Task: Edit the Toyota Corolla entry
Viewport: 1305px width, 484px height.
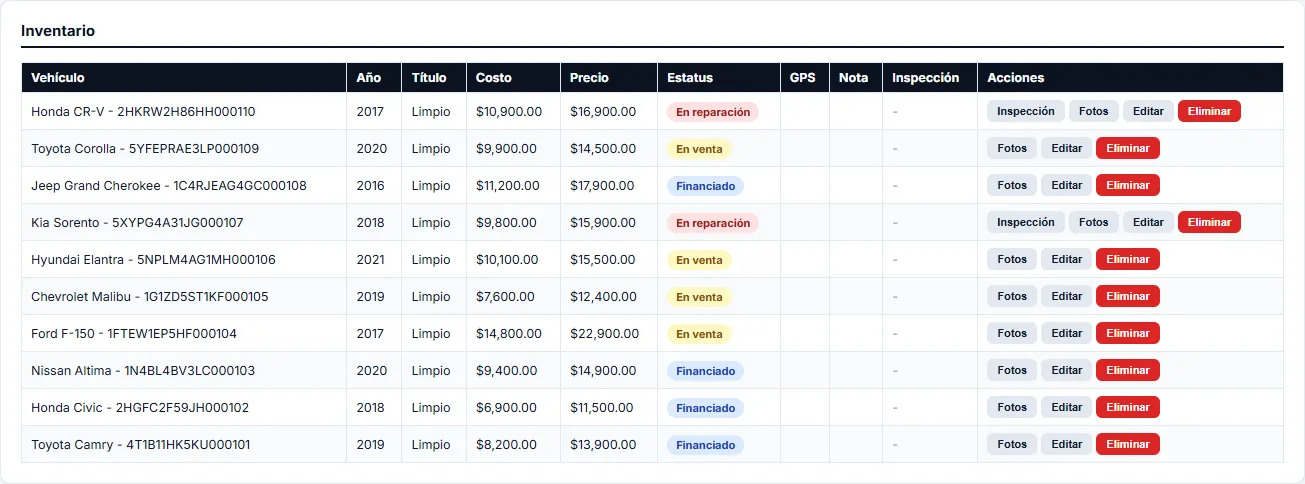Action: [1067, 148]
